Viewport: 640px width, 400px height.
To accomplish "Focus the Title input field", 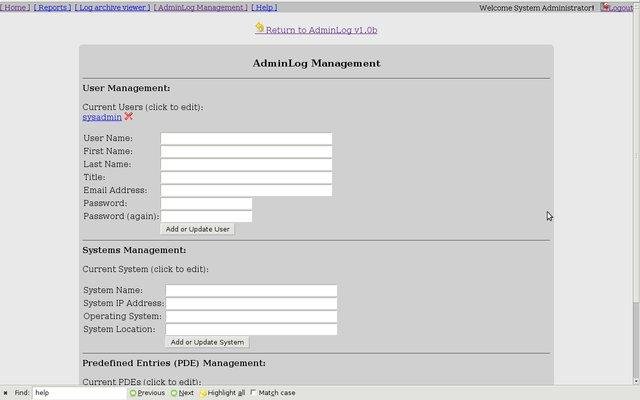I will (x=246, y=178).
